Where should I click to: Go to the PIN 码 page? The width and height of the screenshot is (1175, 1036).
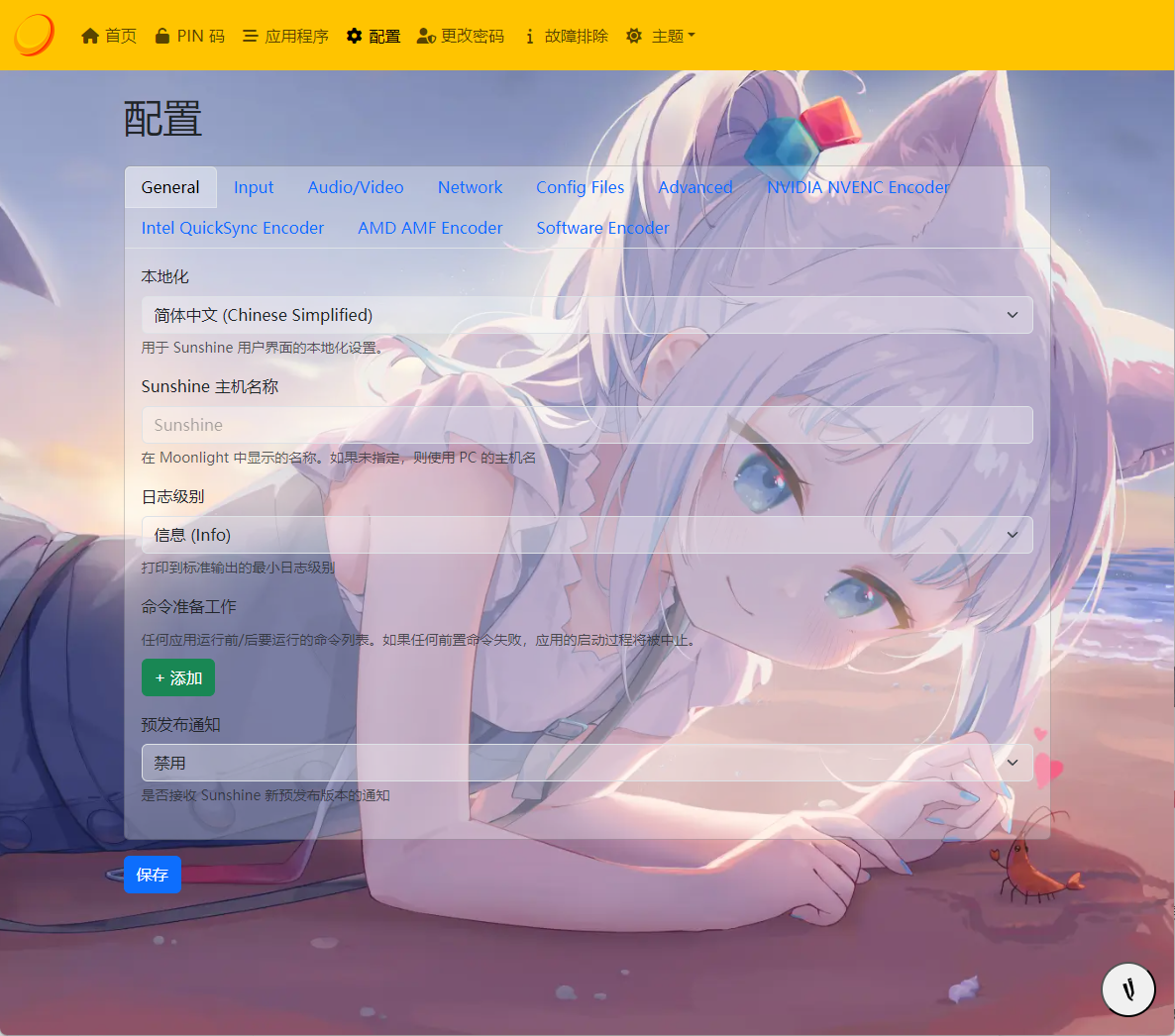[x=189, y=36]
